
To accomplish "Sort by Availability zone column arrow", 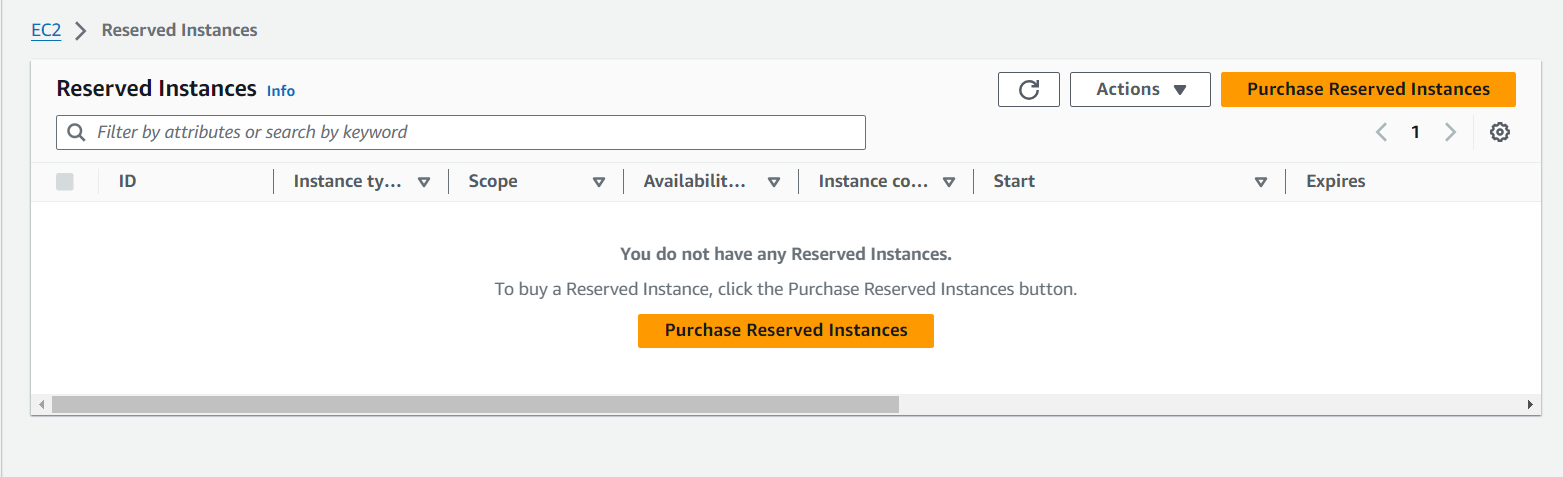I will pos(773,182).
